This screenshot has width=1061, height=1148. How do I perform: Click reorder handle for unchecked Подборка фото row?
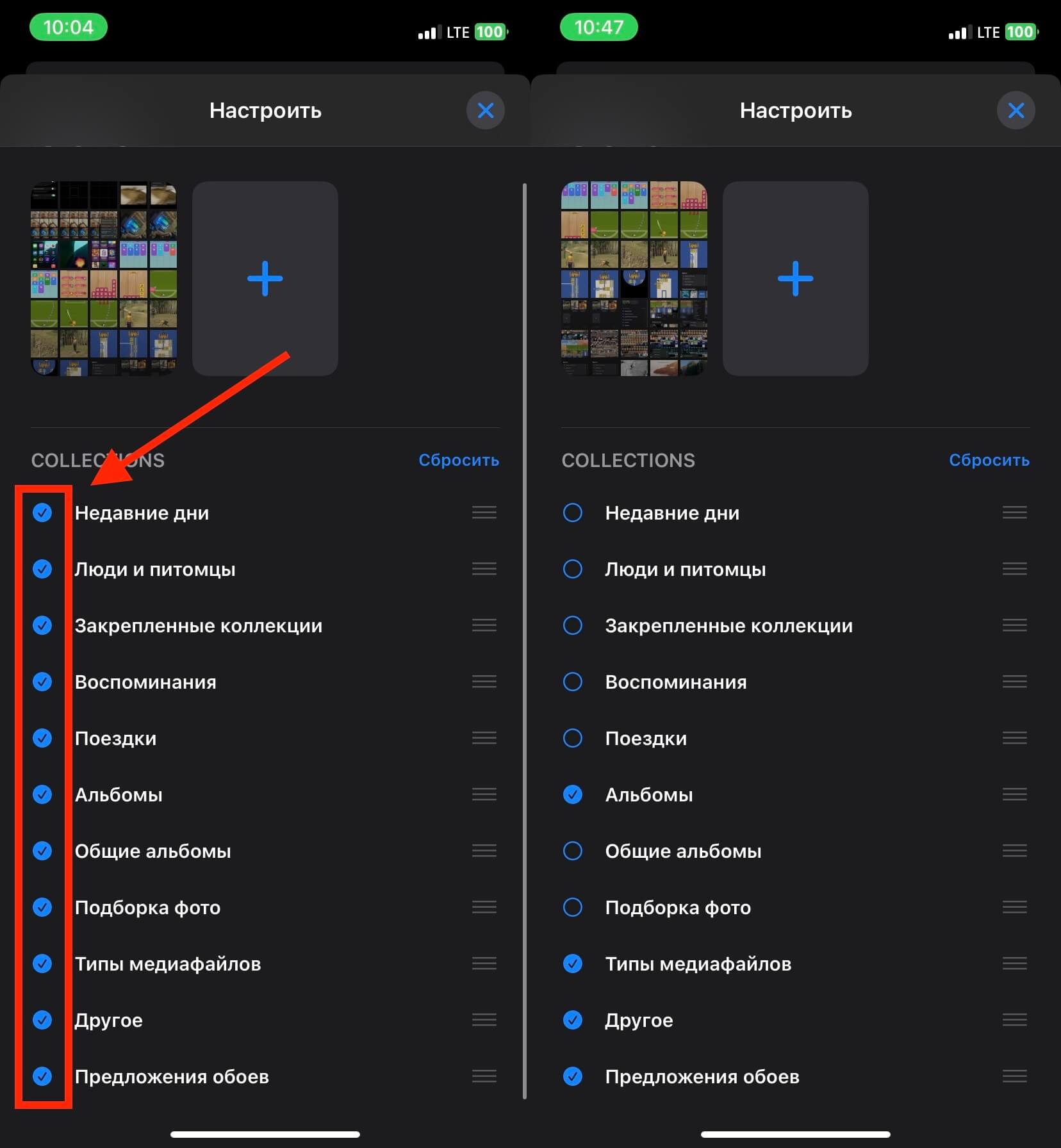(1014, 907)
